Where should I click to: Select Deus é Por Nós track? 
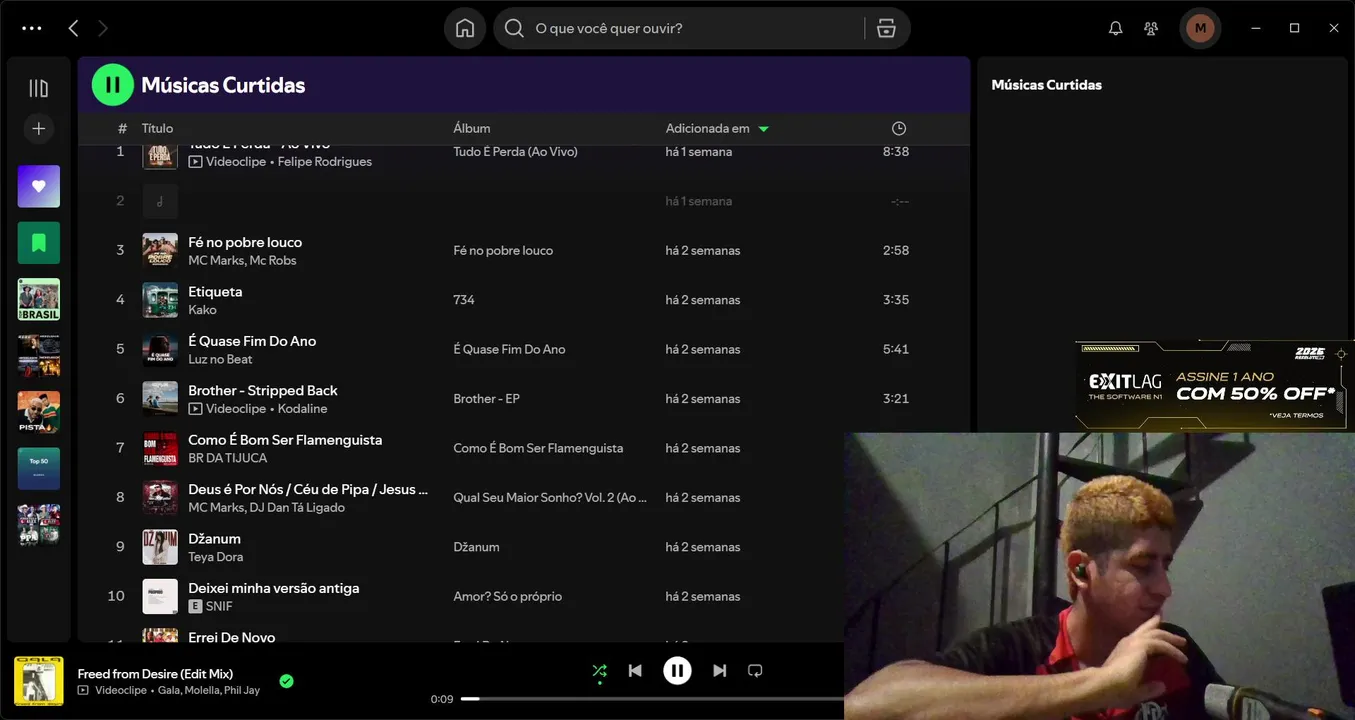tap(308, 489)
